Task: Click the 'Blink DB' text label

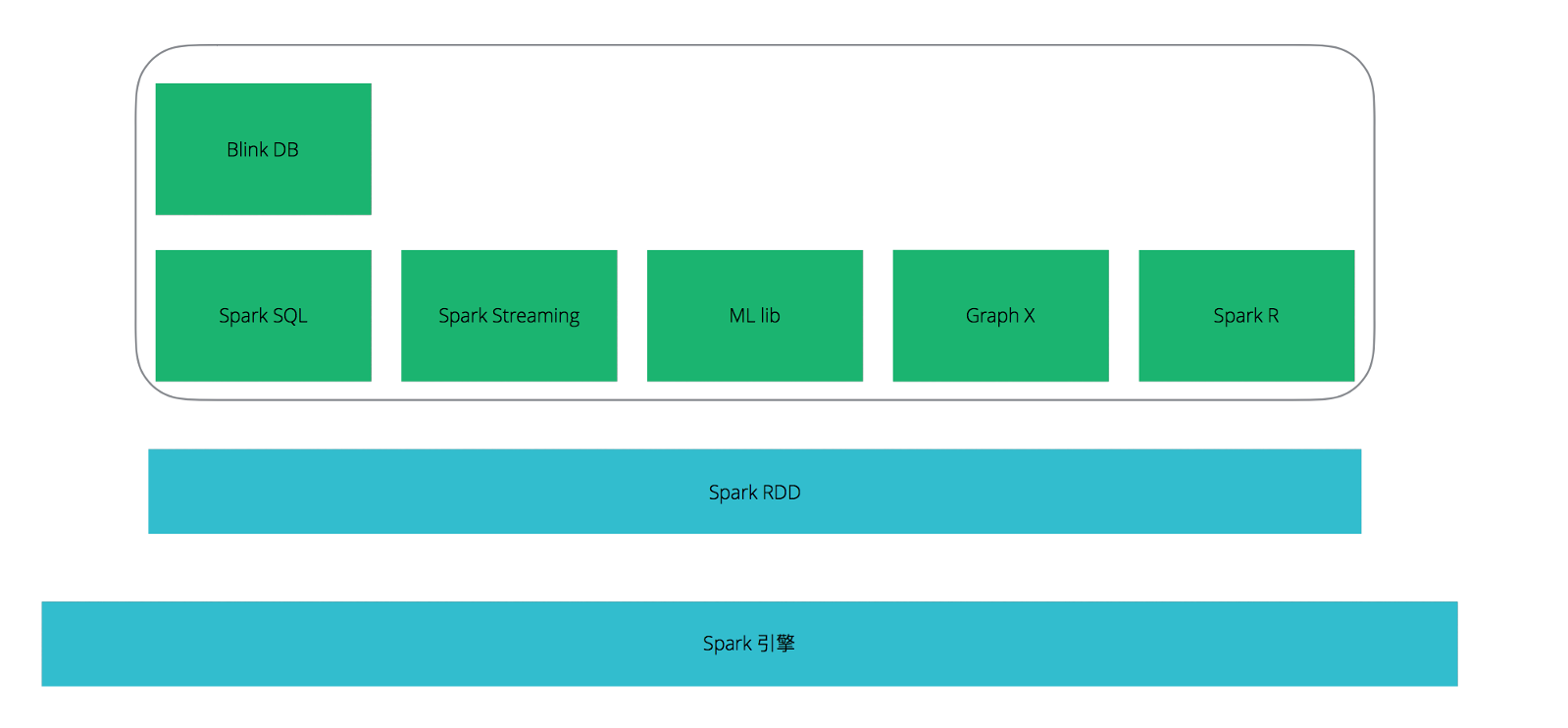Action: 263,149
